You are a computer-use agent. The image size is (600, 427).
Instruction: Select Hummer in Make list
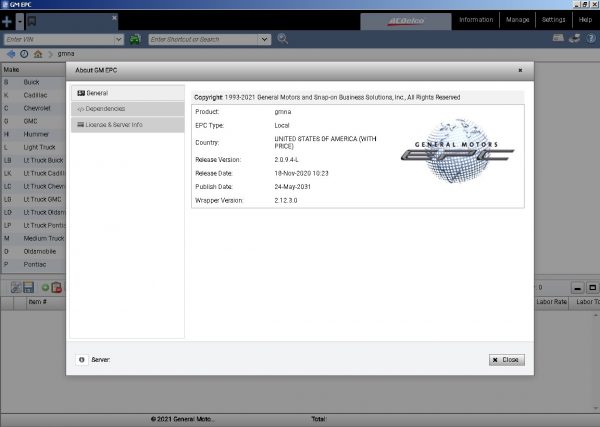[34, 134]
